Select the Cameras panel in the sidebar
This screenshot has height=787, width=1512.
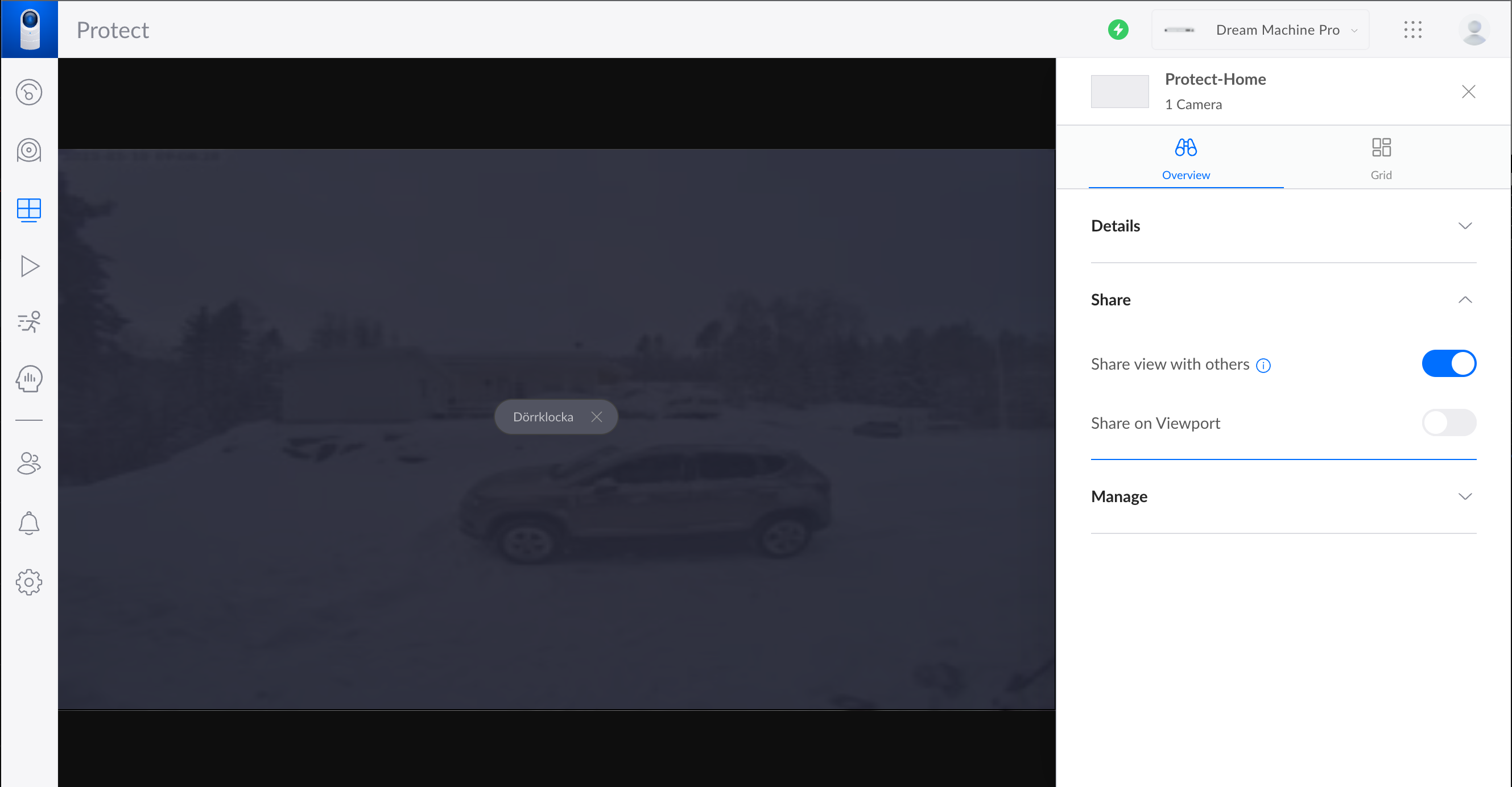(x=29, y=150)
